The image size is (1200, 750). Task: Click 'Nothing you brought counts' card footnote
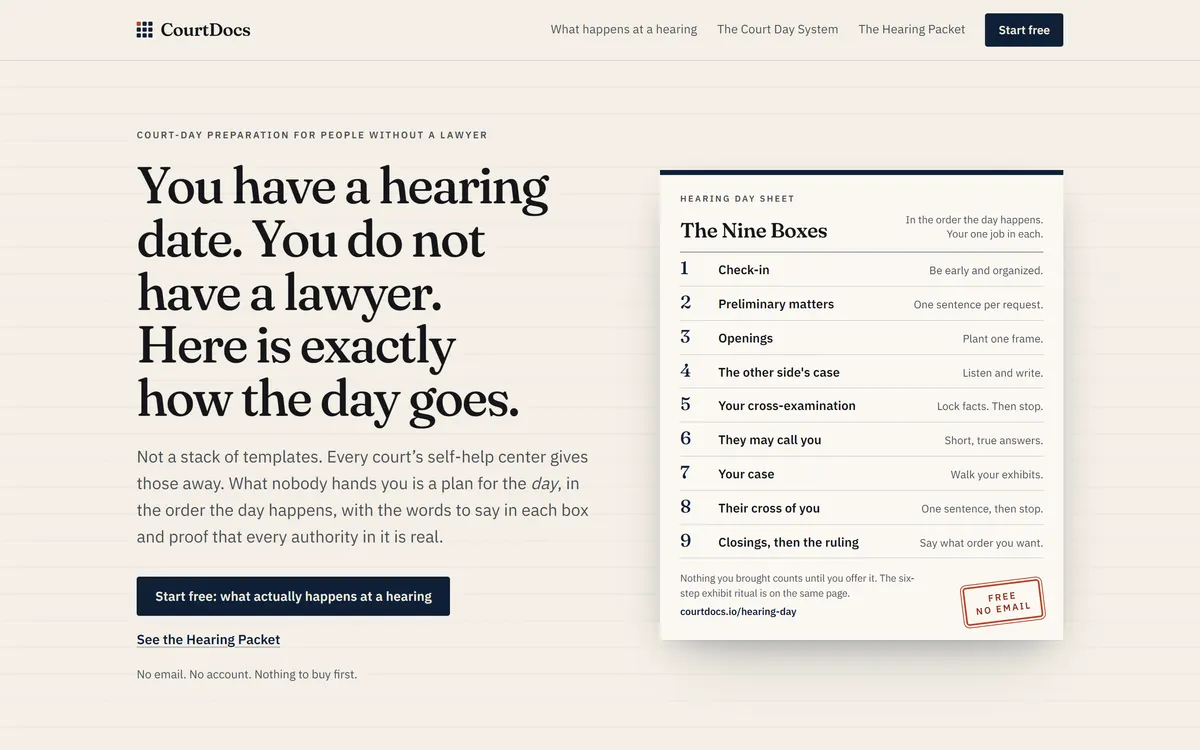797,586
